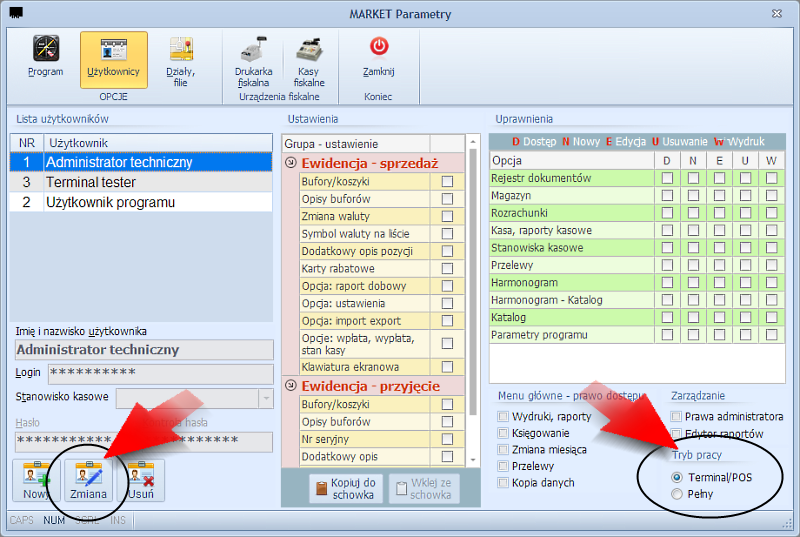Select Terminal tester in user list
The width and height of the screenshot is (800, 537).
[x=141, y=182]
